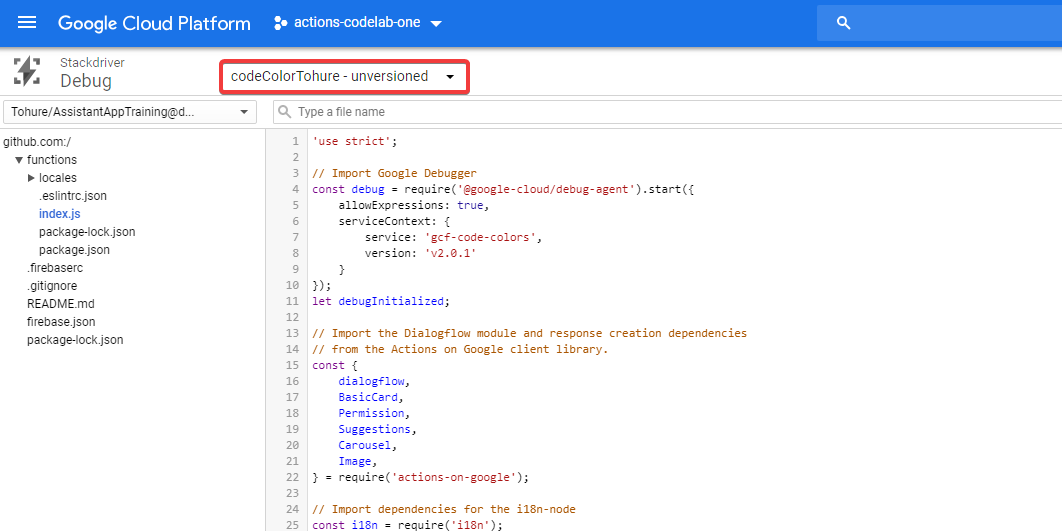Image resolution: width=1062 pixels, height=531 pixels.
Task: Click the '@google-cloud/debug-agent' string
Action: coord(545,189)
